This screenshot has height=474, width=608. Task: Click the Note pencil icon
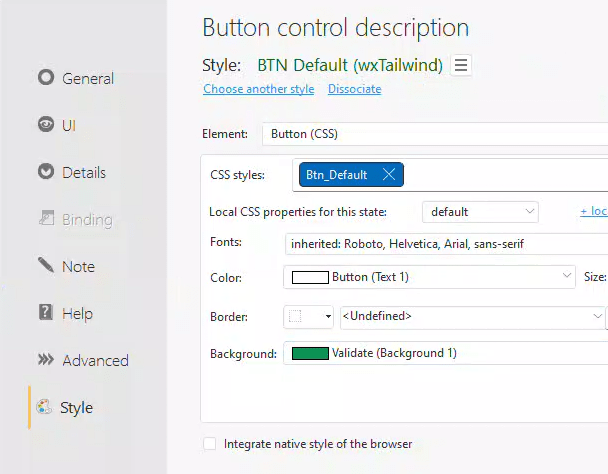coord(46,266)
